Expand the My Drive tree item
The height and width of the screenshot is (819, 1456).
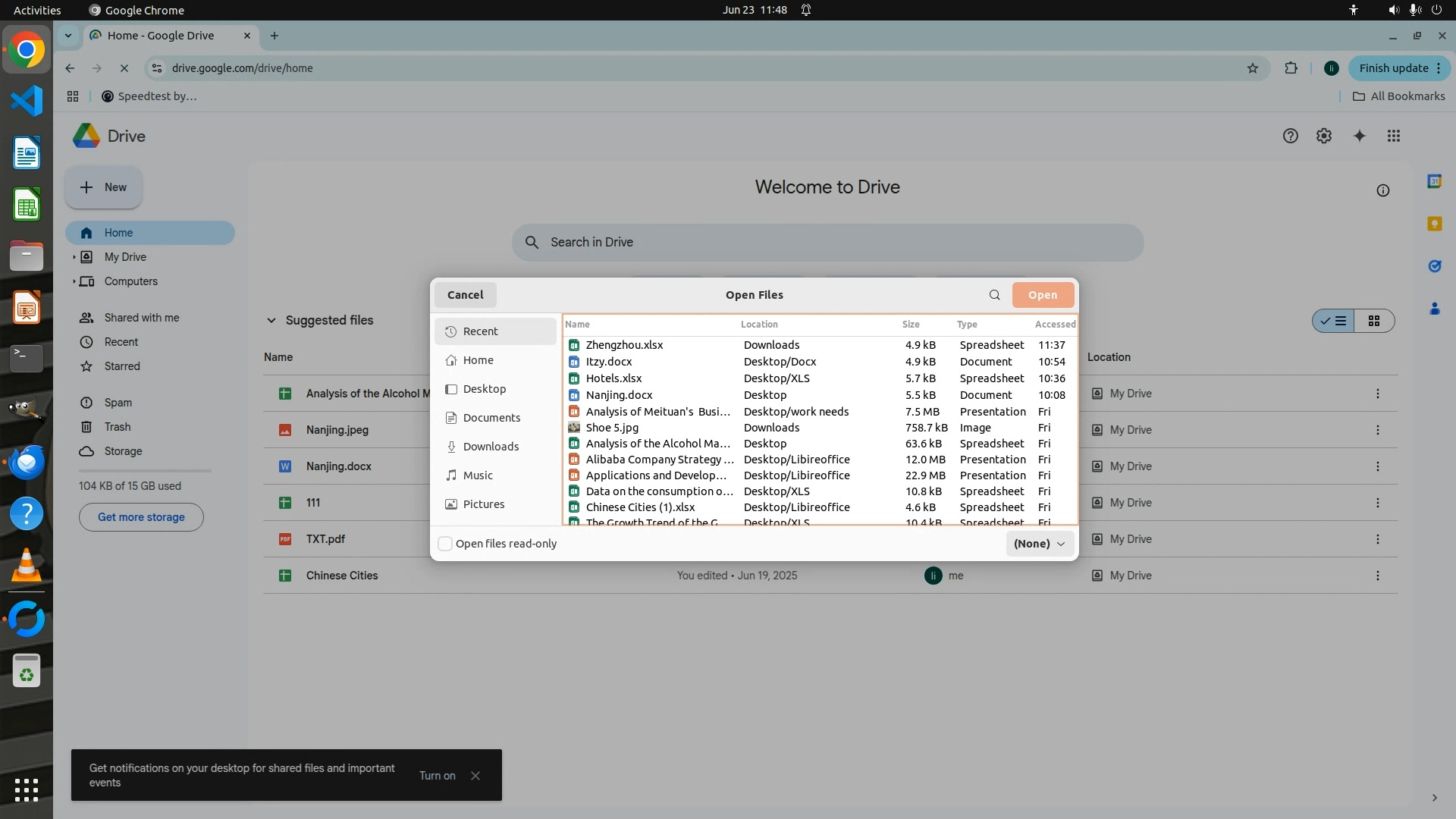74,257
